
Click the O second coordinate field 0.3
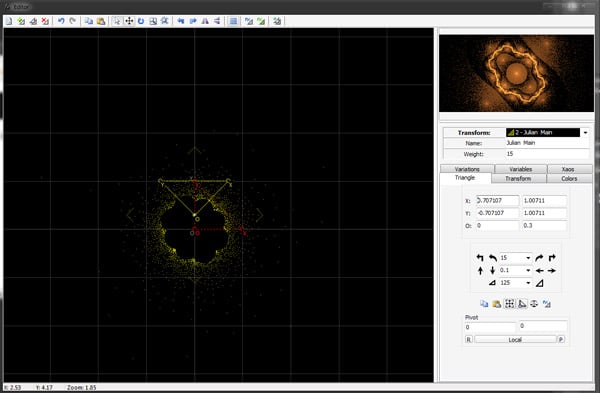(544, 226)
